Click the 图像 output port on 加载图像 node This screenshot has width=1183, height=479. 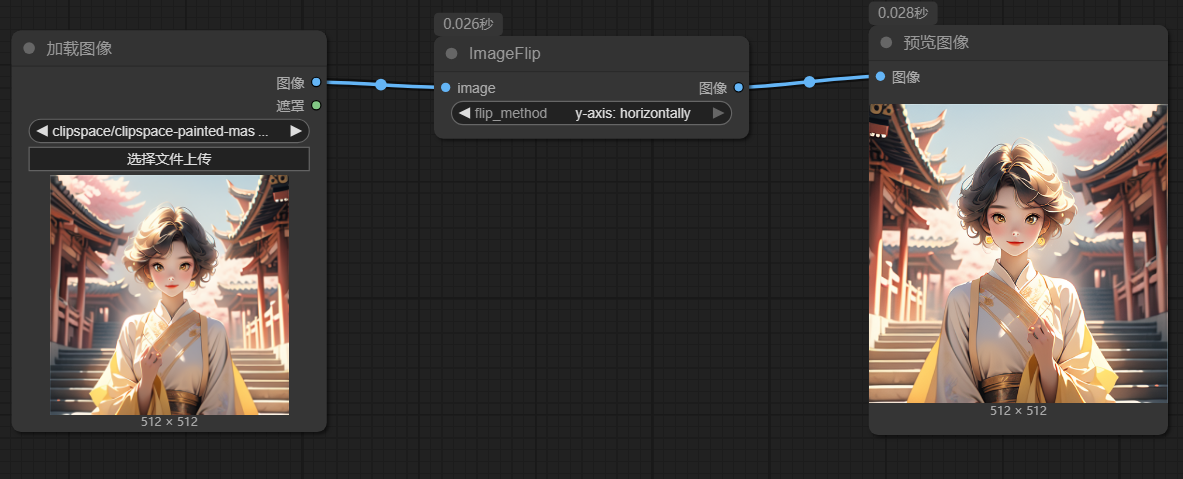click(316, 83)
